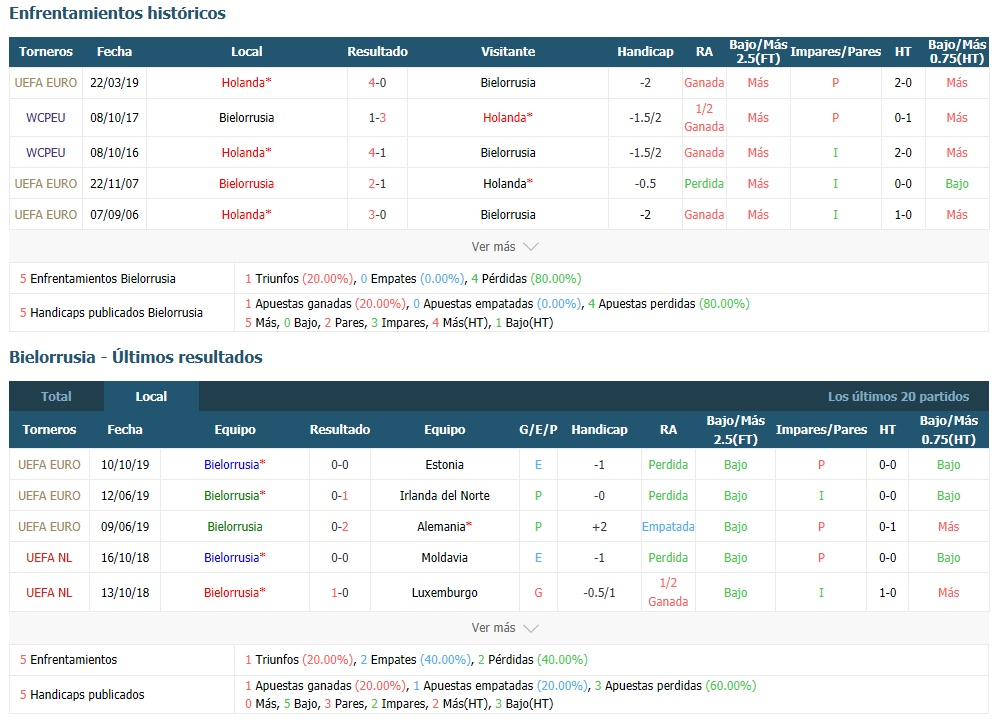Click Holanda* visitor in 08/10/17 row
The width and height of the screenshot is (999, 720).
pyautogui.click(x=508, y=118)
